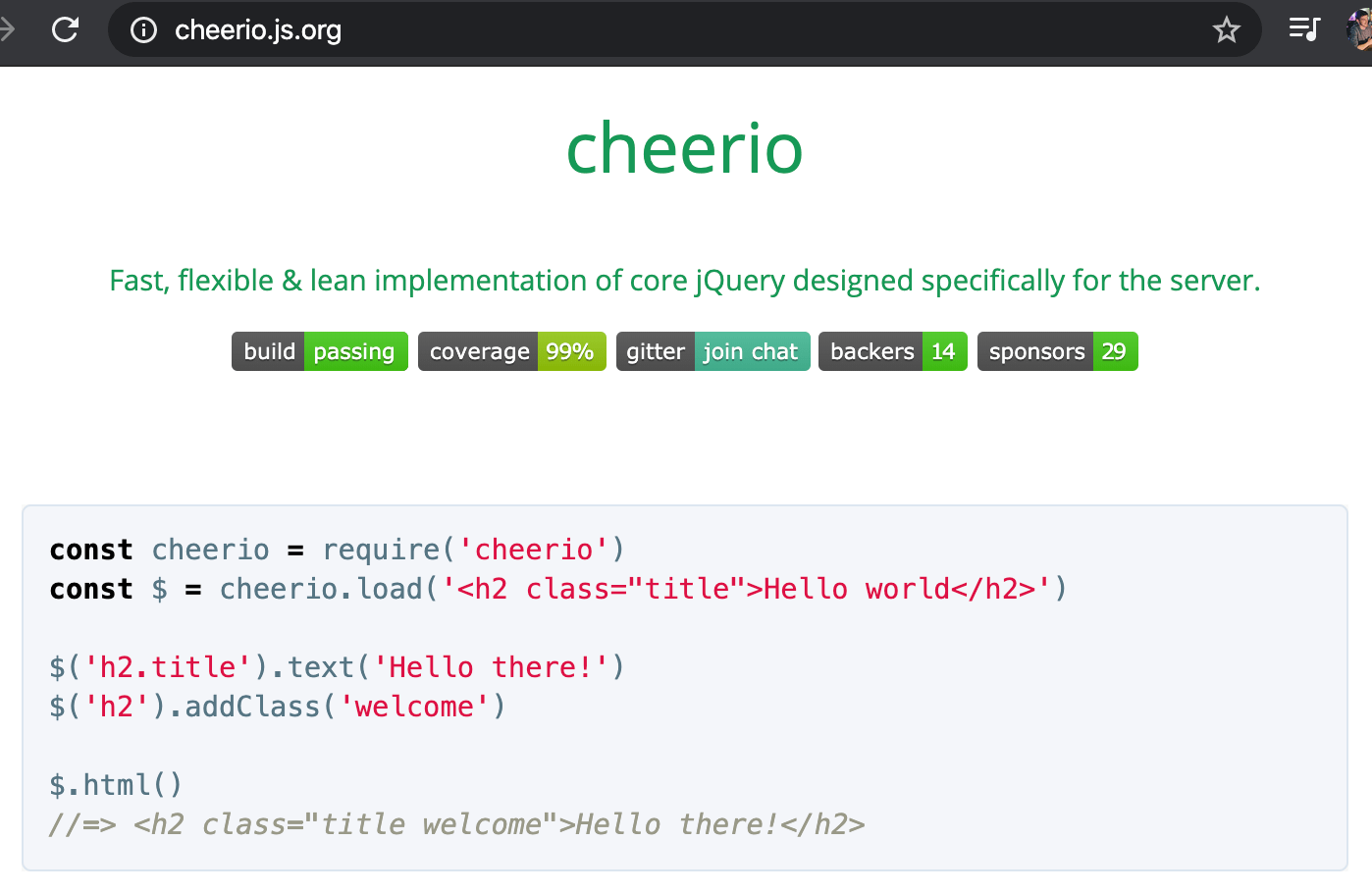The width and height of the screenshot is (1372, 893).
Task: Click the browser reload icon
Action: (65, 29)
